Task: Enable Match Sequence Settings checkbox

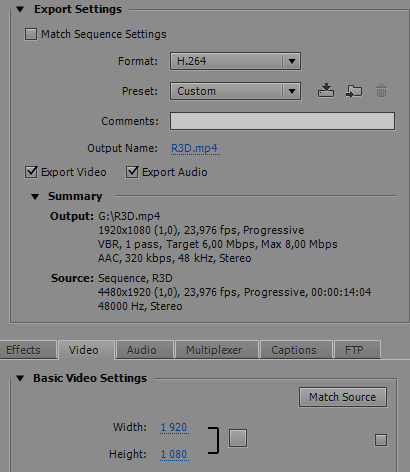Action: [x=31, y=34]
